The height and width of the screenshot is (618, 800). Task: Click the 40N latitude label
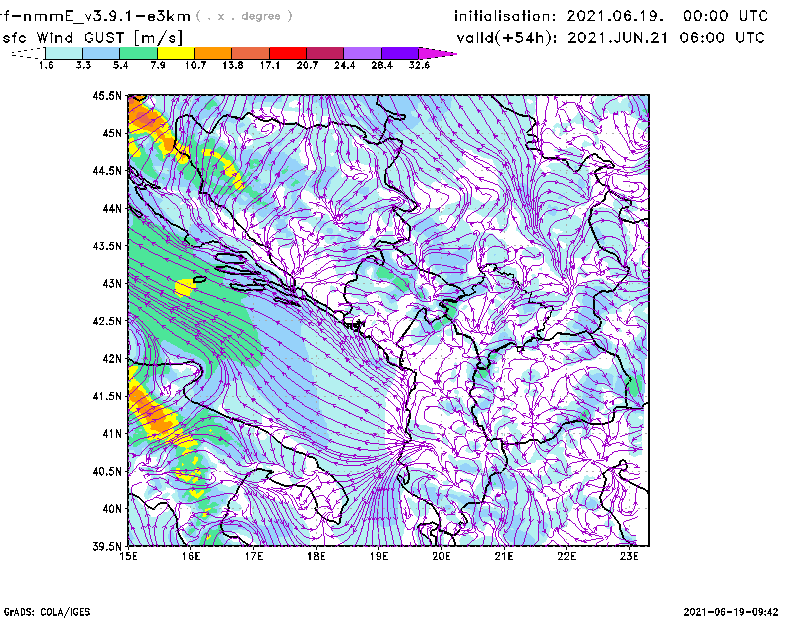click(112, 509)
